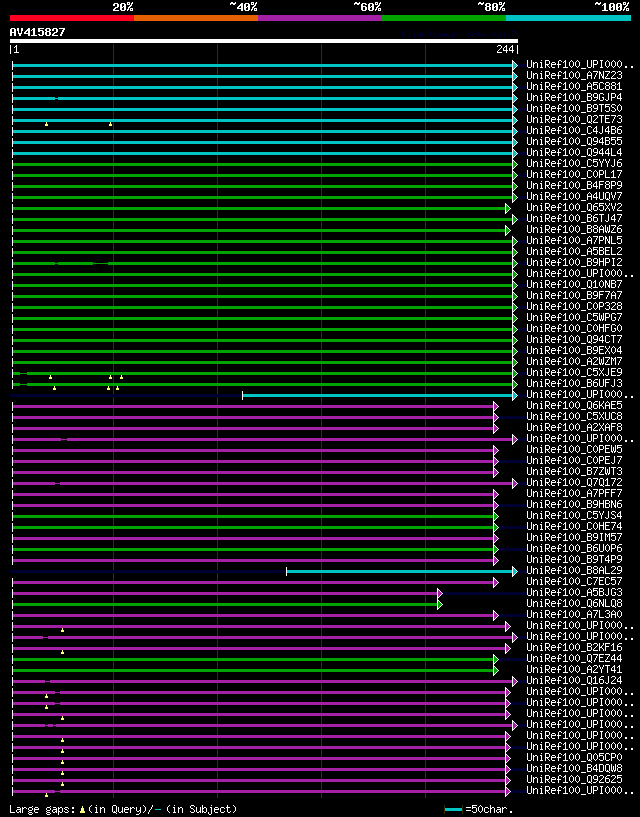The width and height of the screenshot is (640, 817).
Task: Open hit UniRef100_A7NZ23
Action: [x=574, y=76]
